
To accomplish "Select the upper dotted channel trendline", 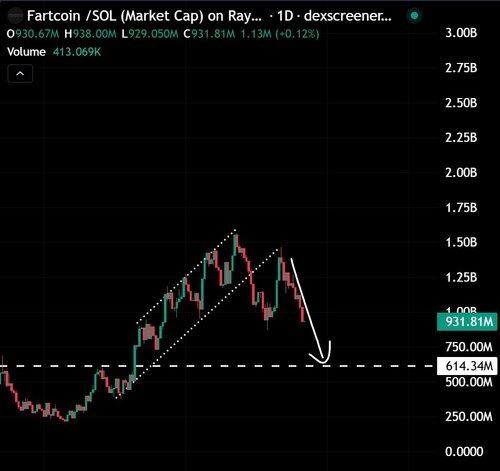I will tap(187, 276).
